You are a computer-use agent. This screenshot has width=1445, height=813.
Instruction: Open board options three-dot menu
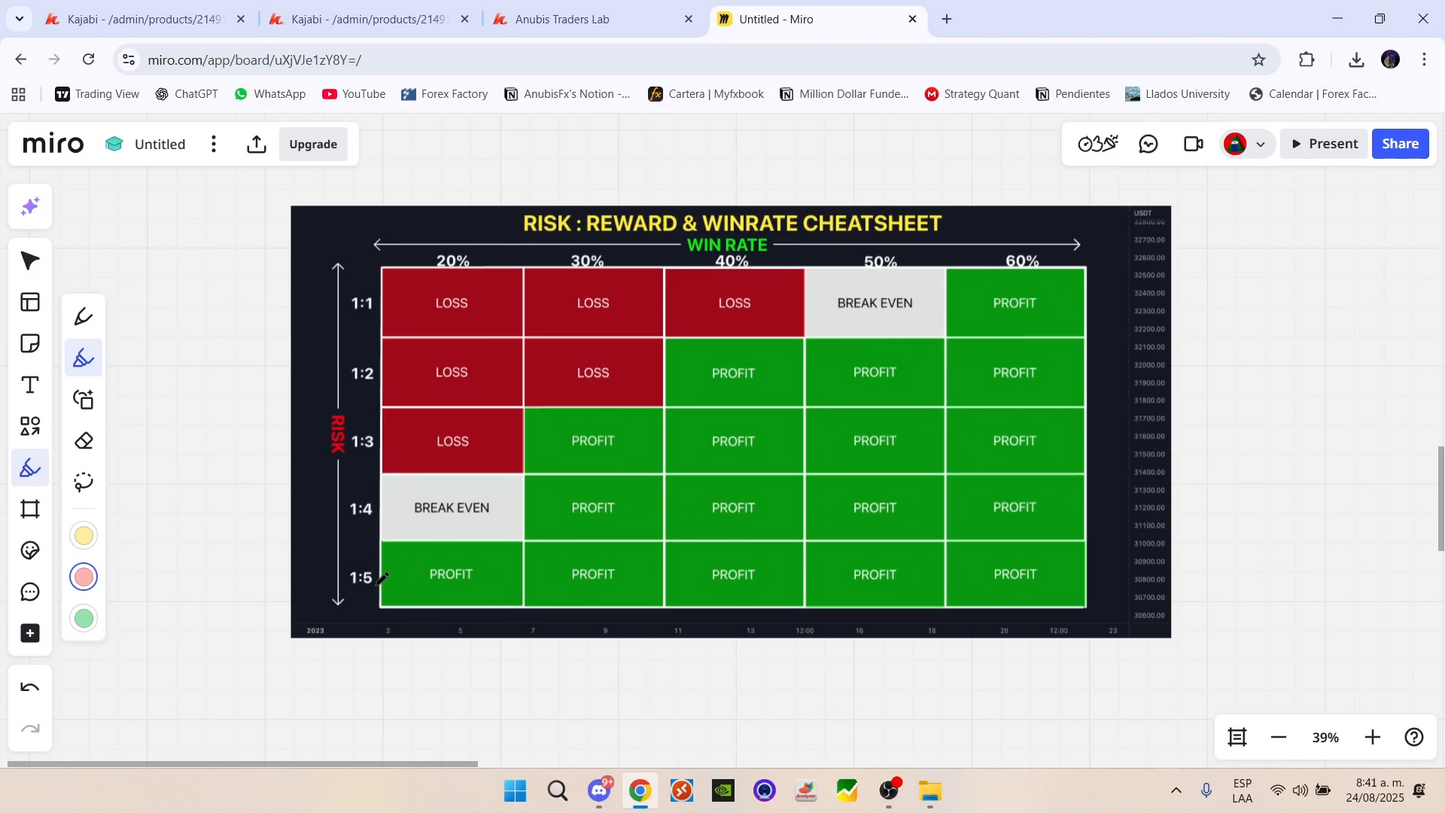click(214, 144)
